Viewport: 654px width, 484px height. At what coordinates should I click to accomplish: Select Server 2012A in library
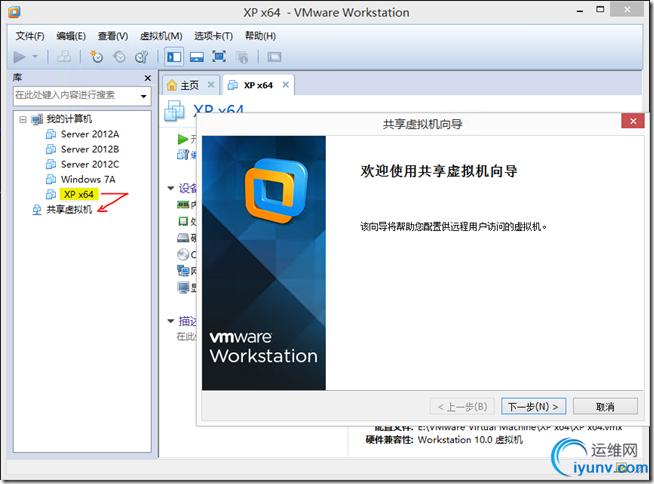(90, 134)
